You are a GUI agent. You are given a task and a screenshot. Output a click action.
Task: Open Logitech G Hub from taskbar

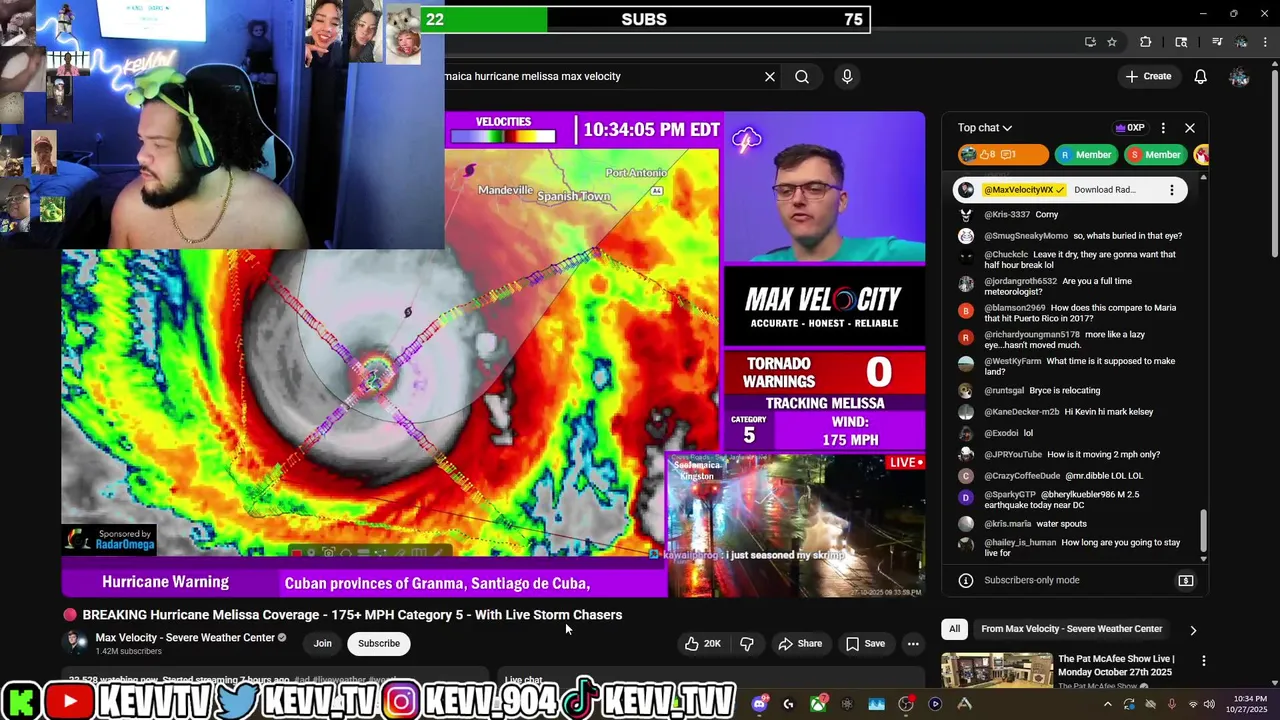click(x=789, y=704)
